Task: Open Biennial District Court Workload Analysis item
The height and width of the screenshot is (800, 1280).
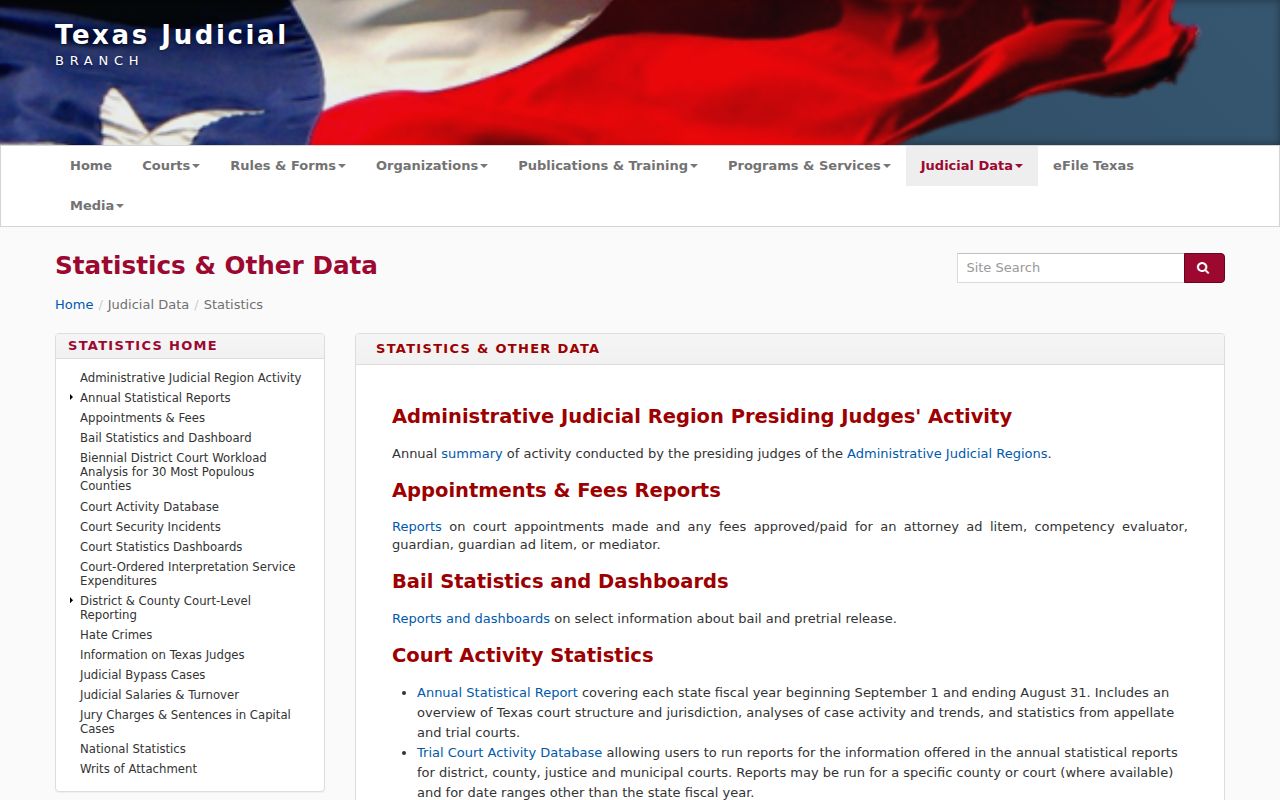Action: (x=173, y=472)
